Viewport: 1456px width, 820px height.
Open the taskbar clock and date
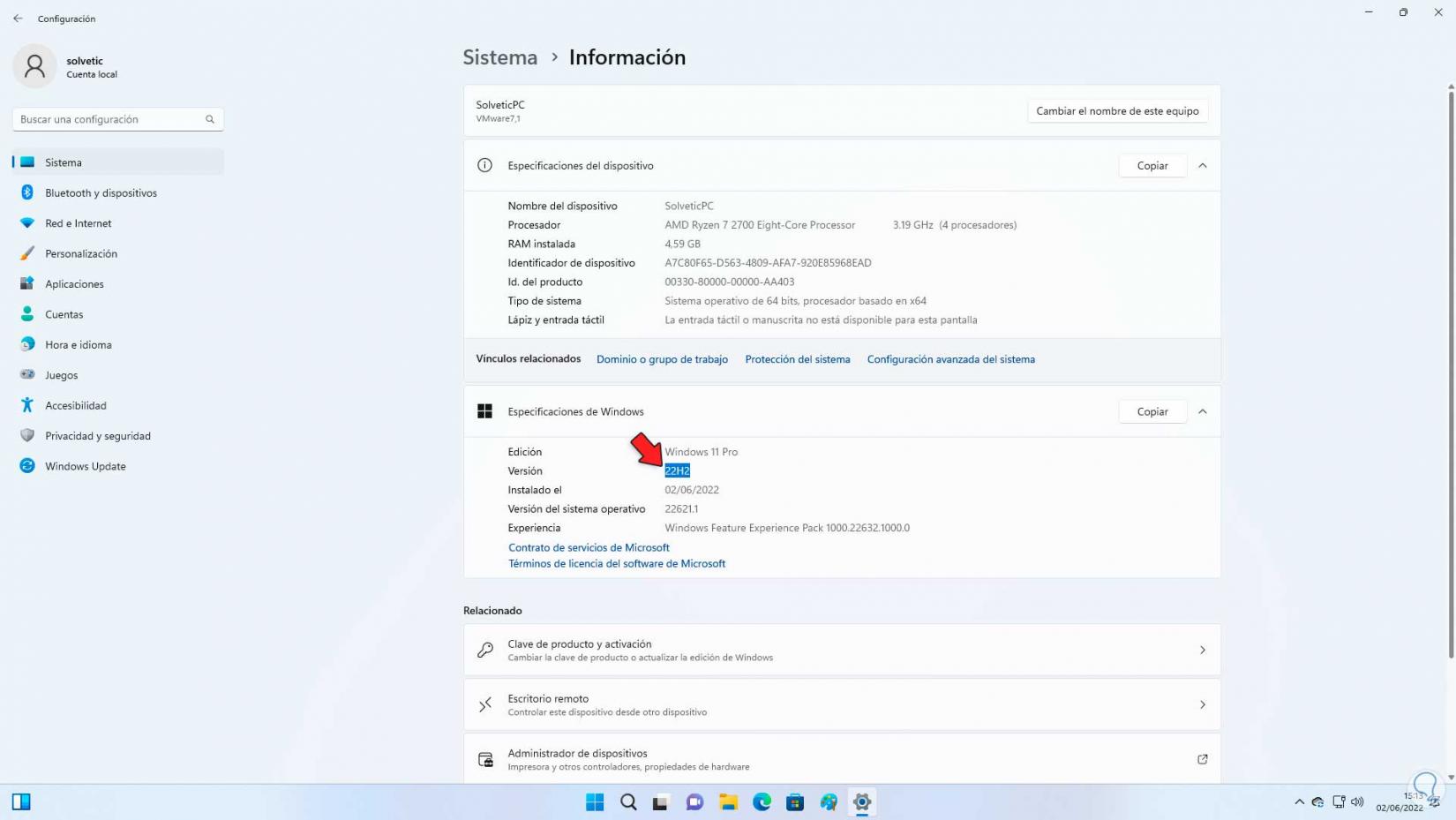pyautogui.click(x=1400, y=802)
